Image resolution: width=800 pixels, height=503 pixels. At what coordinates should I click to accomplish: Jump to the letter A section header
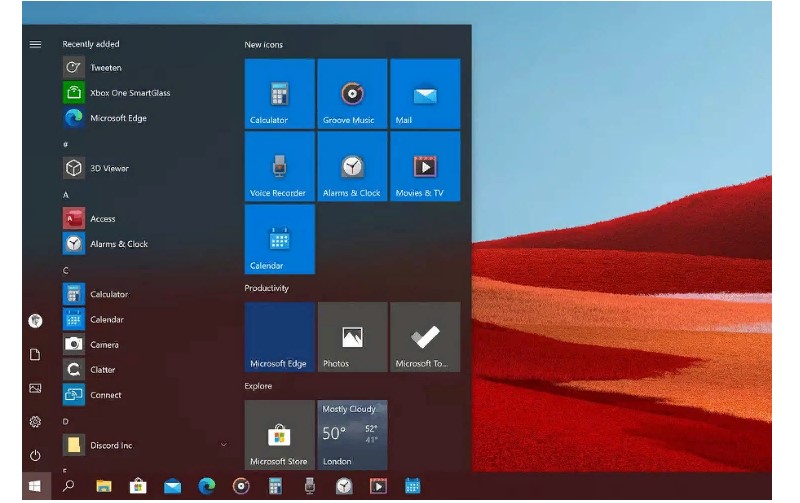pyautogui.click(x=66, y=194)
